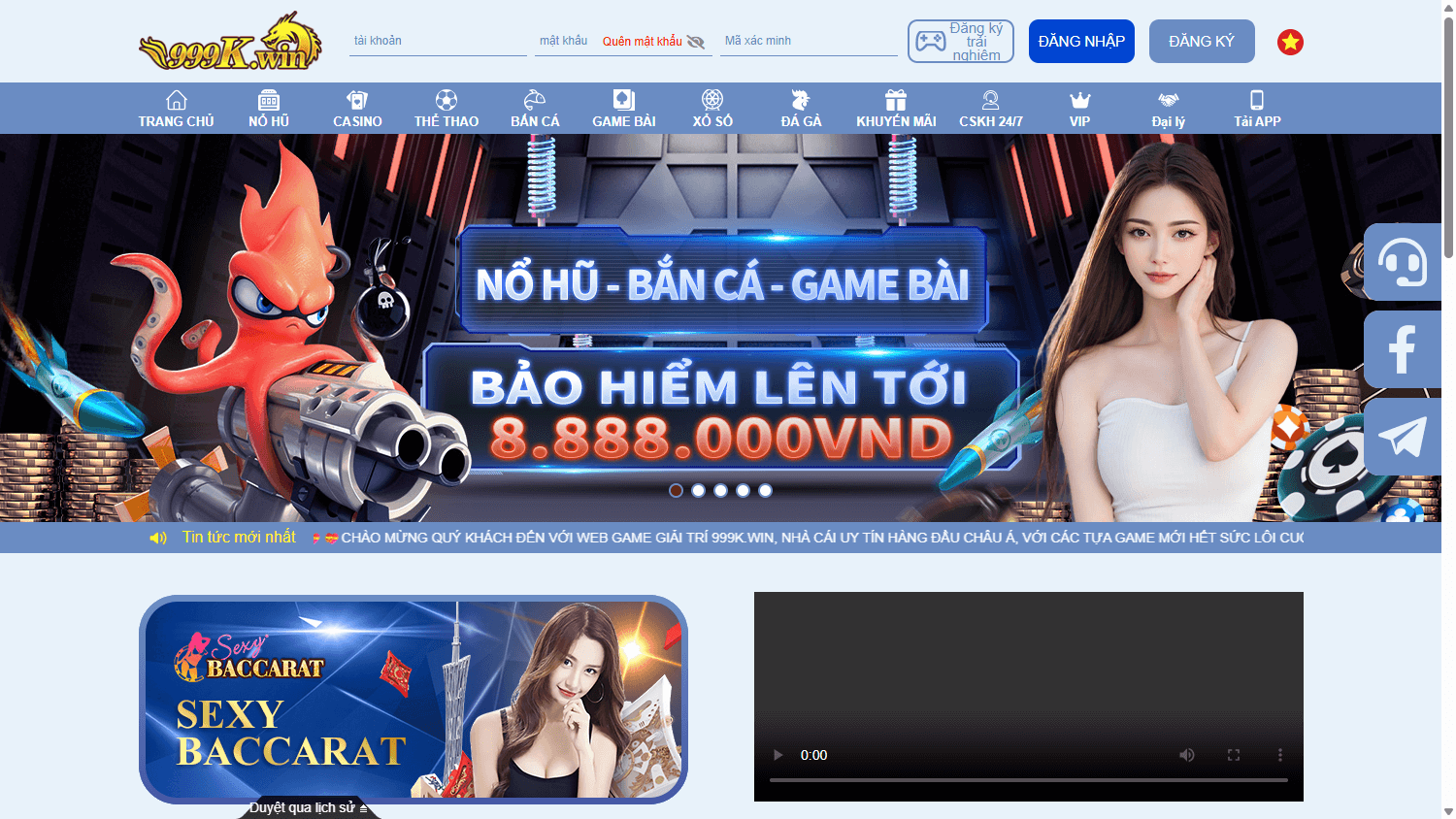Image resolution: width=1456 pixels, height=819 pixels.
Task: Click the headset customer support icon
Action: coord(1402,261)
